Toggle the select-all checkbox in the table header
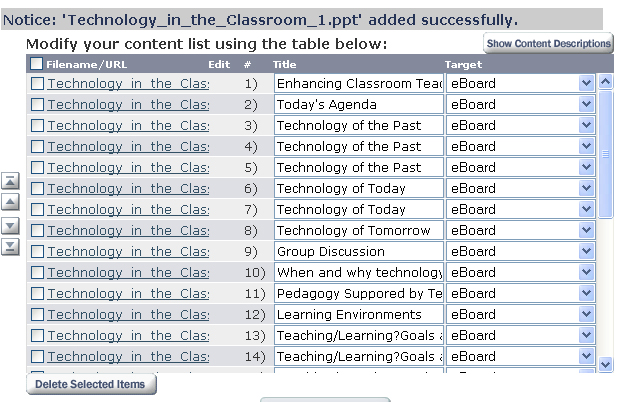 [37, 64]
